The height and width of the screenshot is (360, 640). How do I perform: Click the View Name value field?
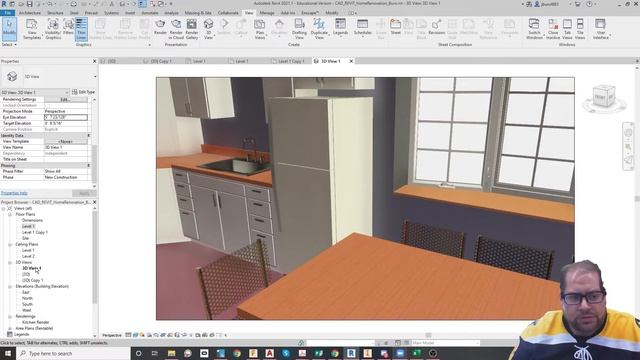click(66, 147)
